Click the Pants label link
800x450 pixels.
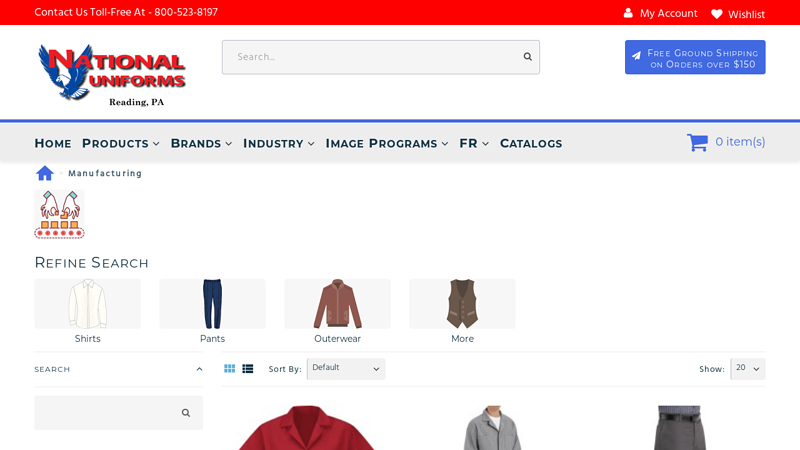tap(212, 338)
